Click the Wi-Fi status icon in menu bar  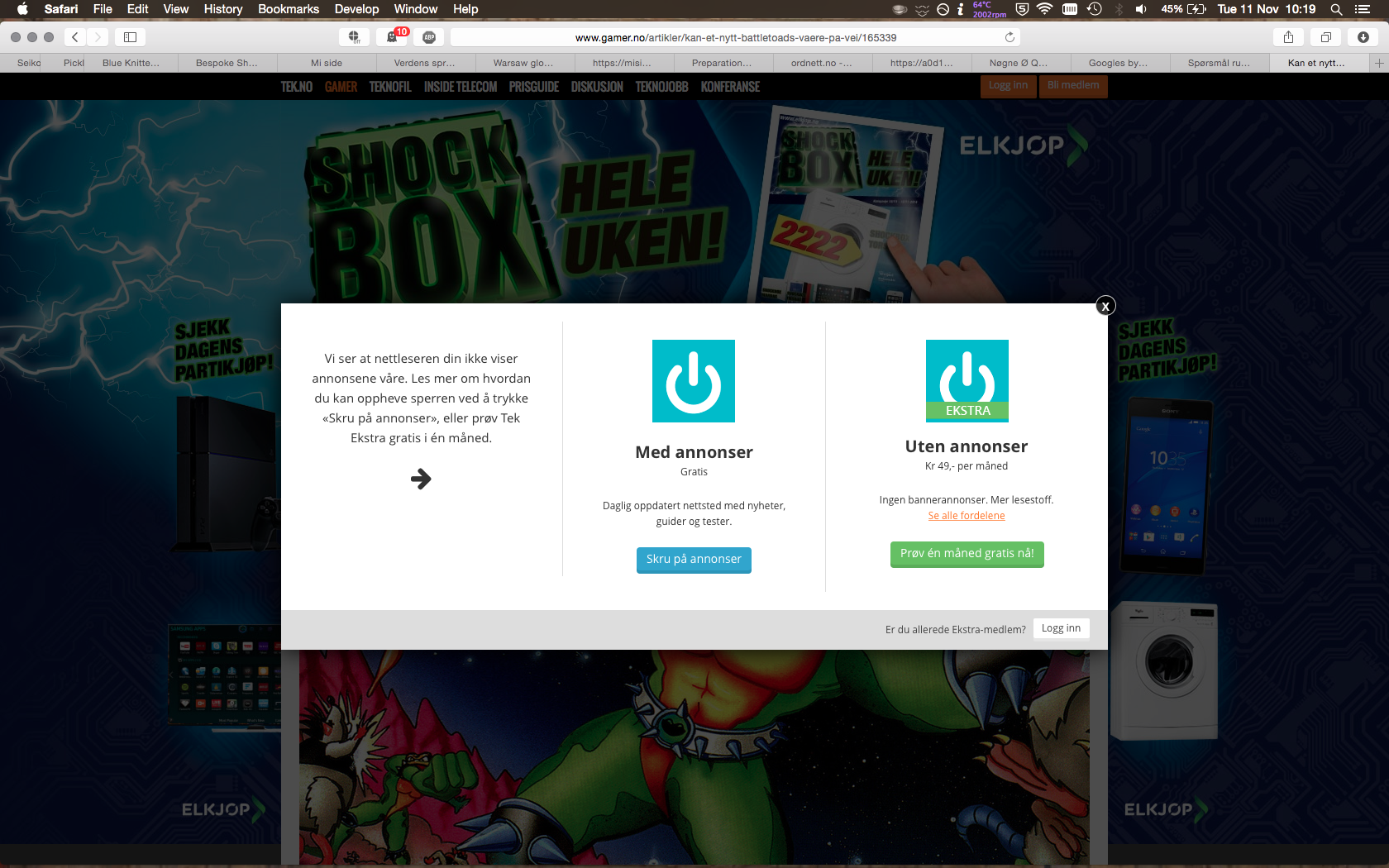coord(1044,9)
